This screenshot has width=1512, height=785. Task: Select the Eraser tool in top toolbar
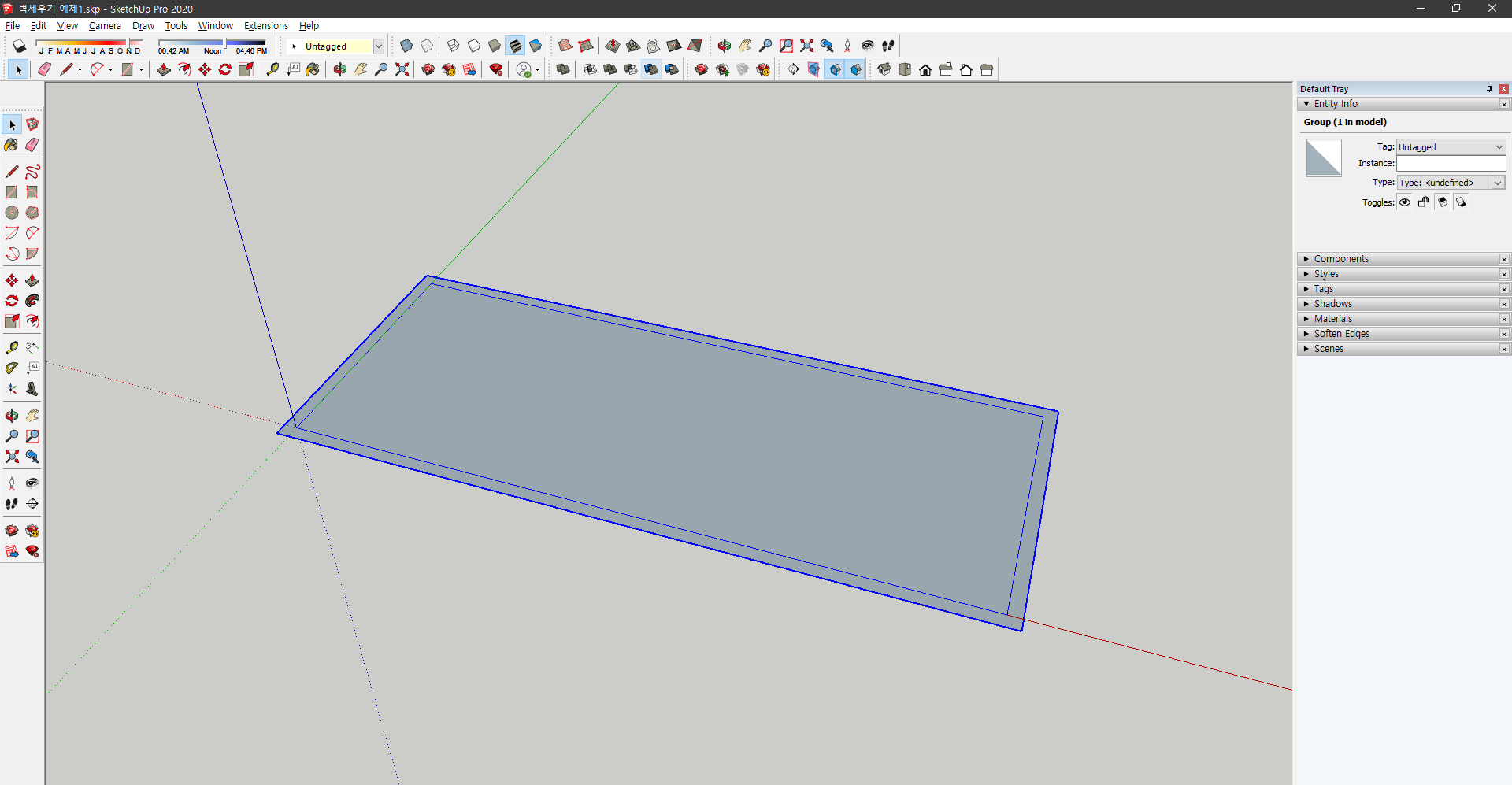tap(45, 69)
